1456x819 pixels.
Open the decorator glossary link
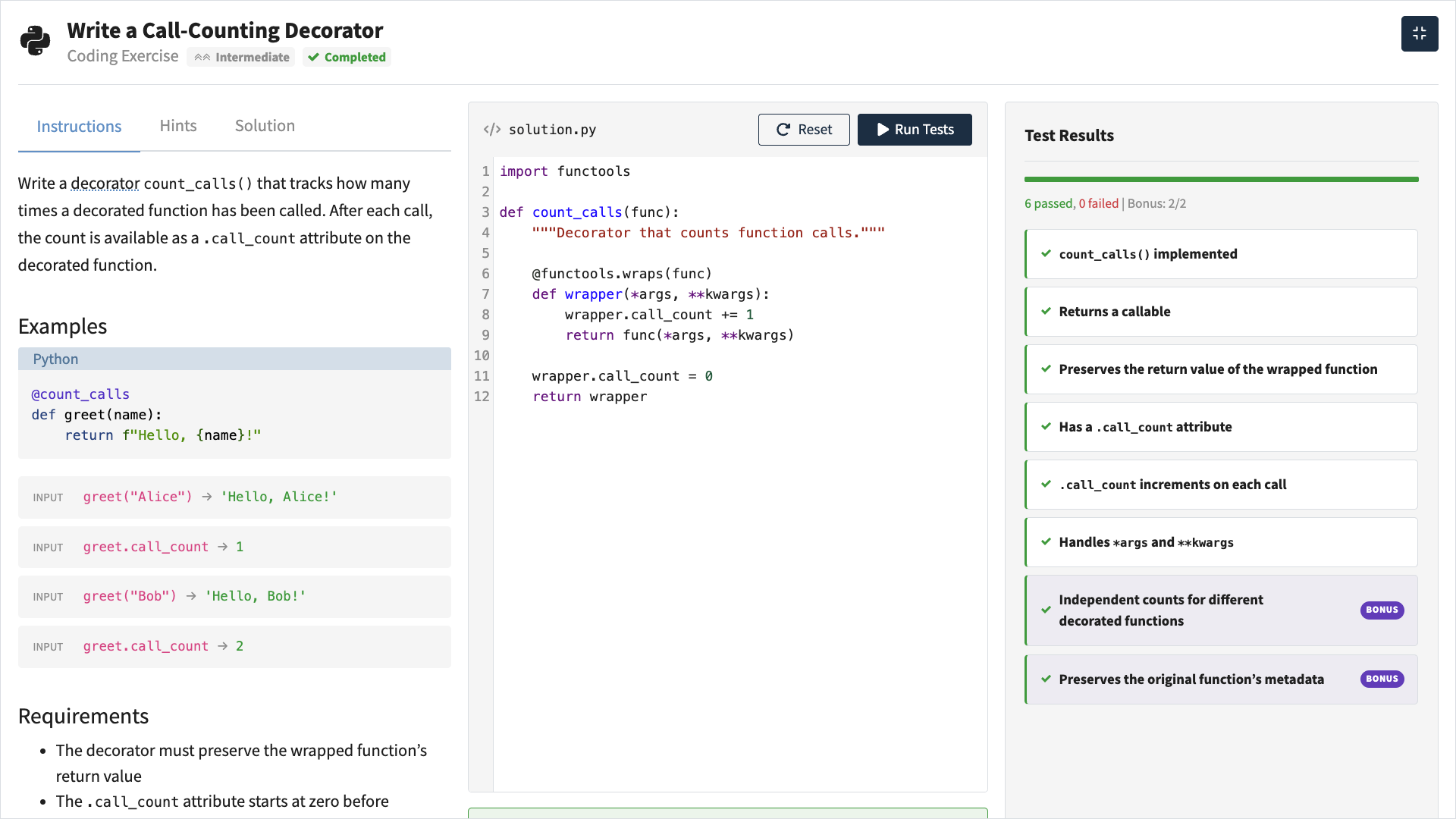pos(105,184)
